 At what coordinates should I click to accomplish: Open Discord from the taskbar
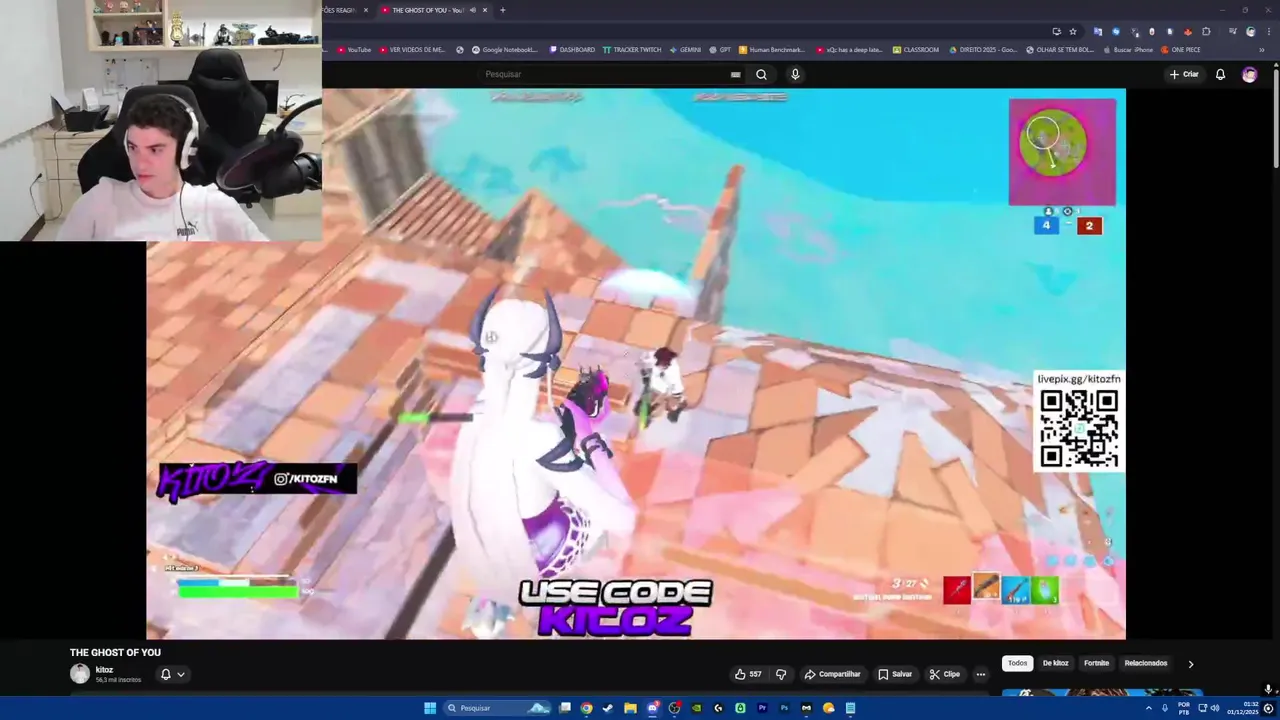point(652,708)
